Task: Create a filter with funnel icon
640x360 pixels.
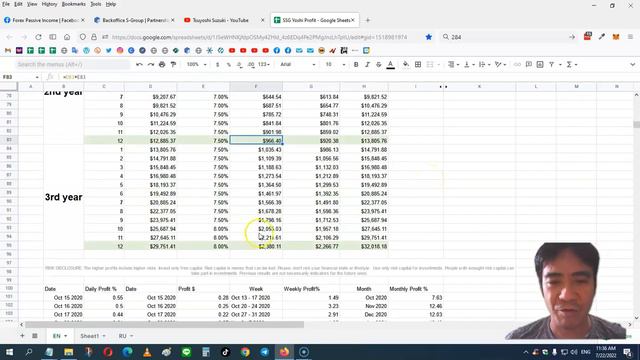Action: (551, 64)
